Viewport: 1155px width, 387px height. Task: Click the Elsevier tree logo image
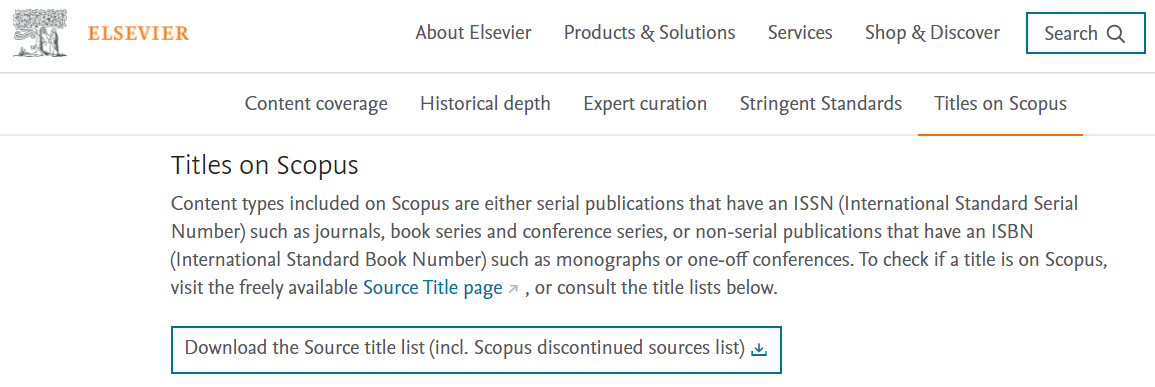[x=41, y=33]
